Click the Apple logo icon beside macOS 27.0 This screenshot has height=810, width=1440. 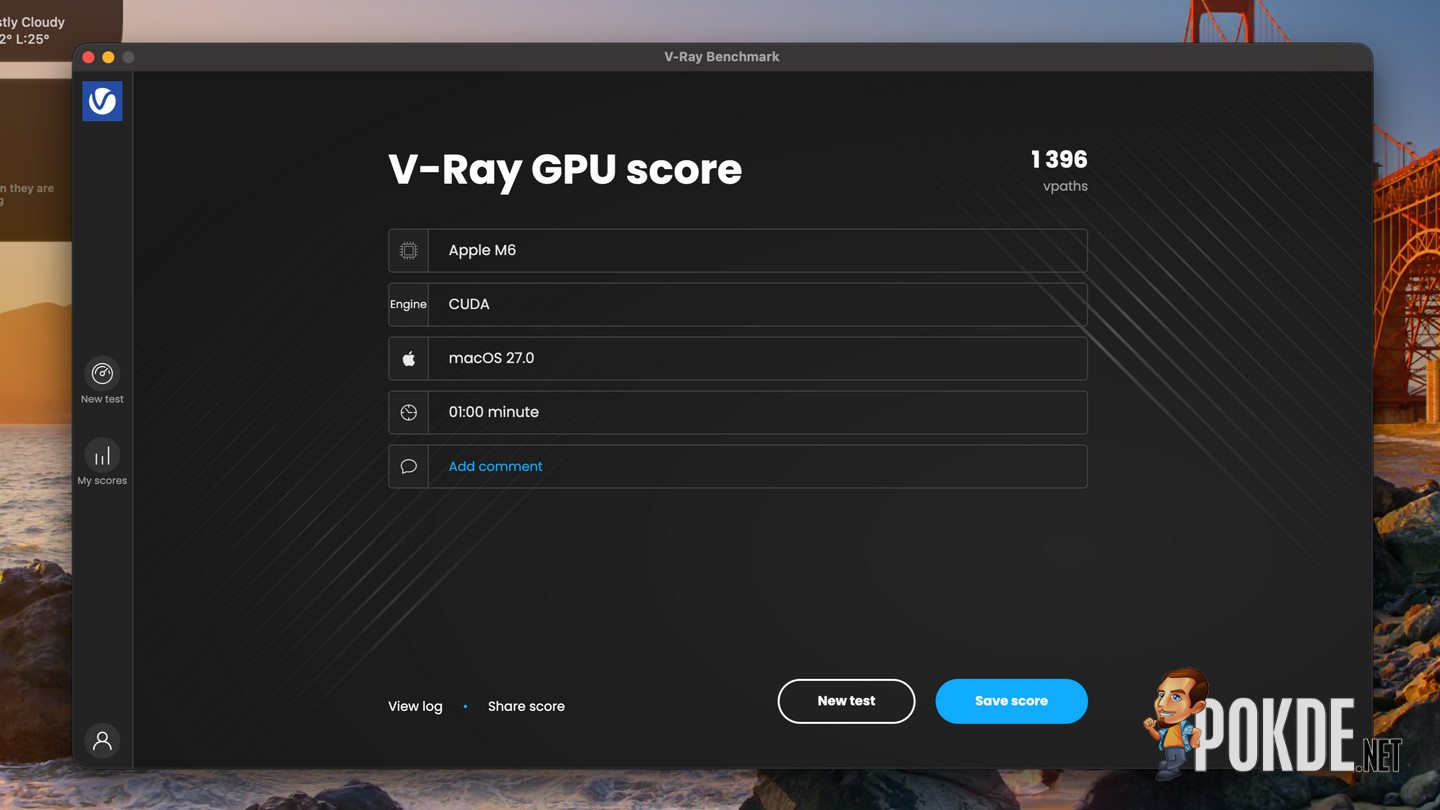tap(409, 359)
